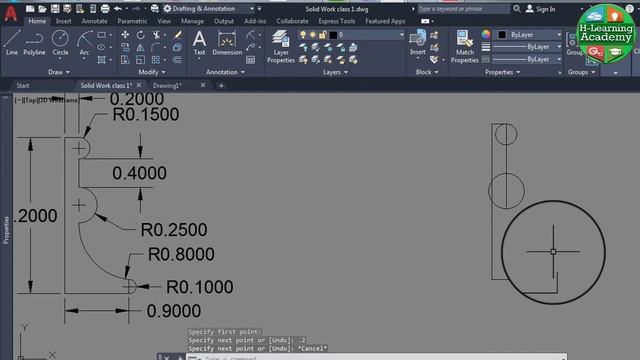Choose the Ellipse tool in Draw panel
The height and width of the screenshot is (360, 640).
[102, 47]
